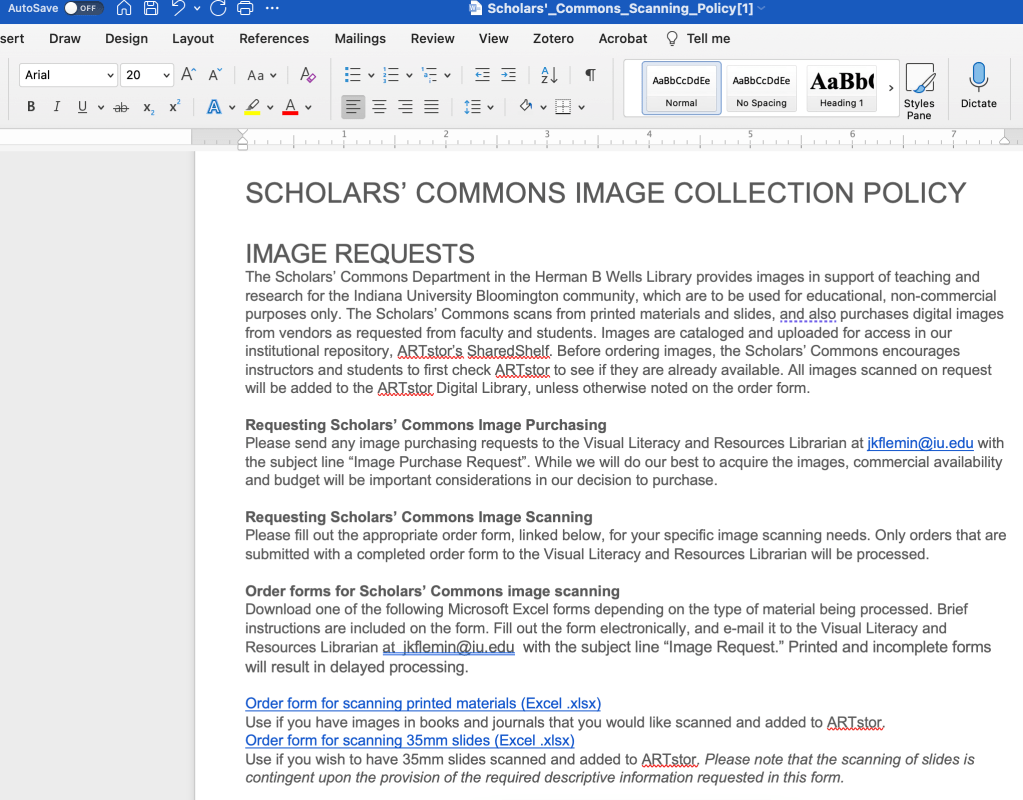Click the Sort A-Z icon
Viewport: 1023px width, 800px height.
click(549, 75)
